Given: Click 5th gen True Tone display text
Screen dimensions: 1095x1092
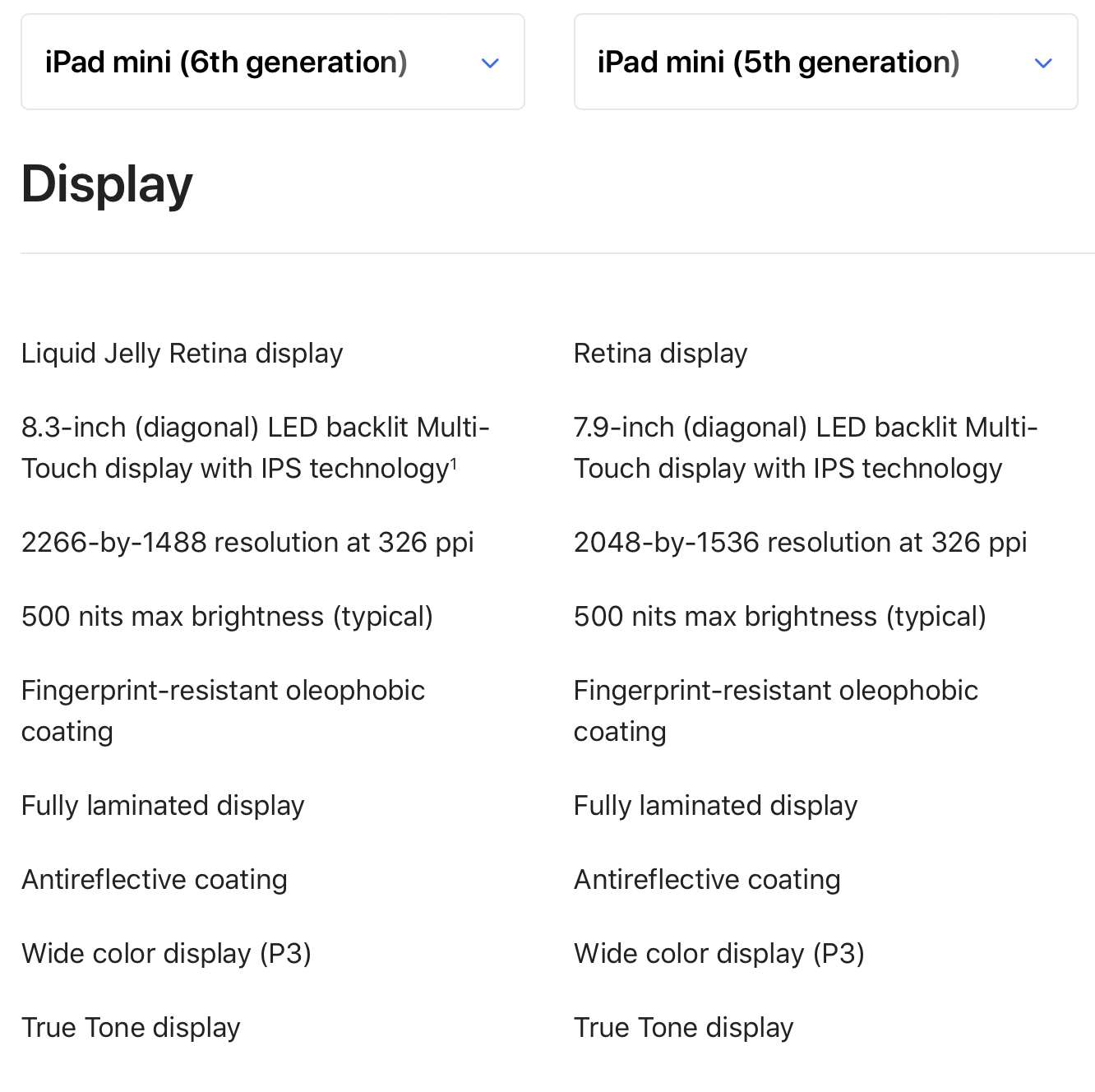Looking at the screenshot, I should 683,1028.
